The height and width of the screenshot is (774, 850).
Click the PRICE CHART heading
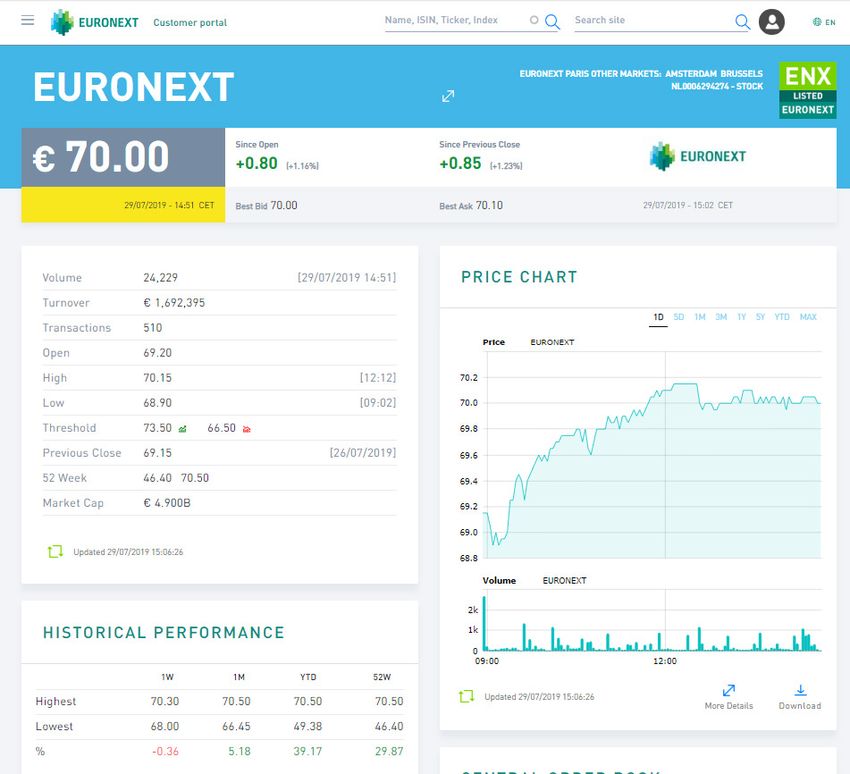click(519, 277)
